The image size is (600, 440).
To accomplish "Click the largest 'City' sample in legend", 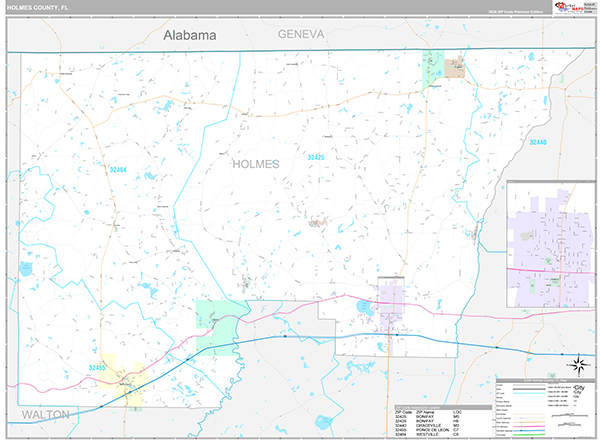I will [x=579, y=388].
